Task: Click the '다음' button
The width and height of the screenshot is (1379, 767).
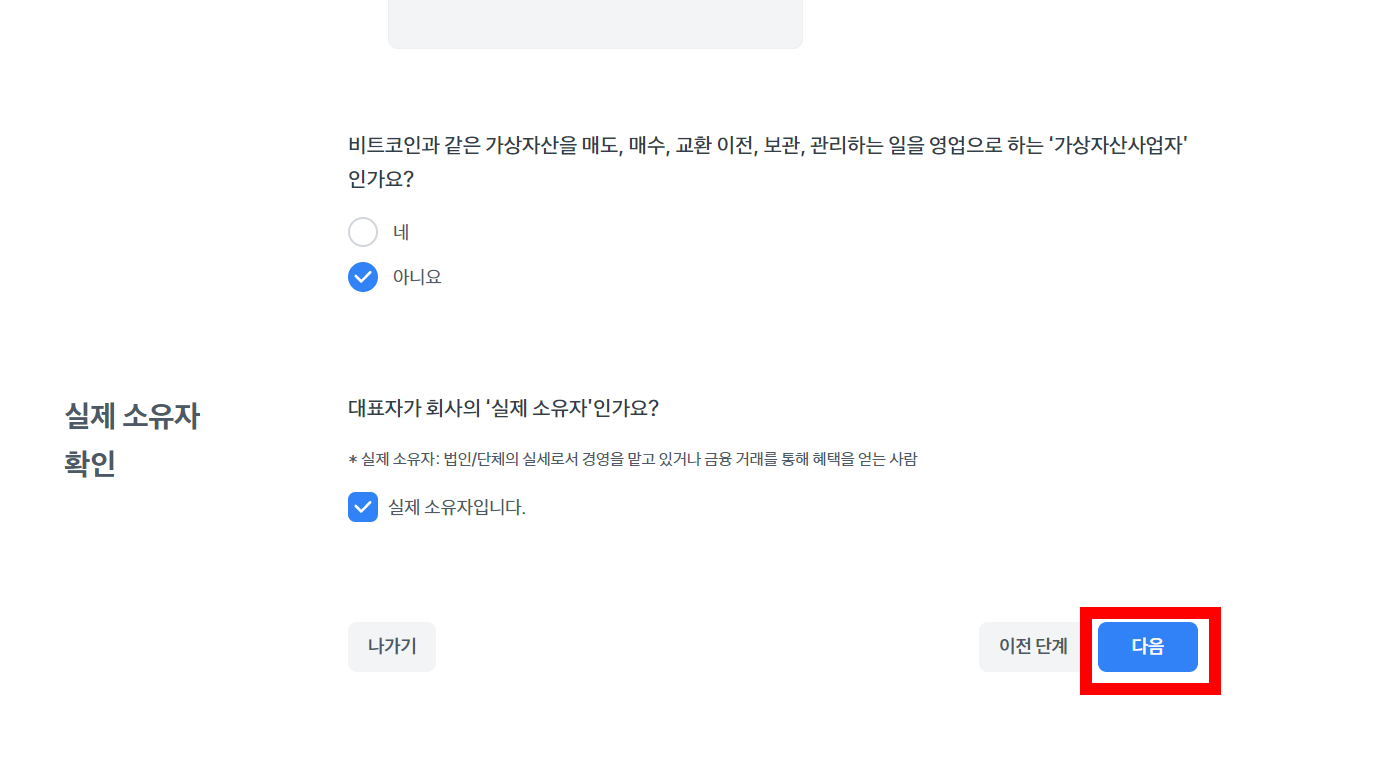Action: [1148, 647]
